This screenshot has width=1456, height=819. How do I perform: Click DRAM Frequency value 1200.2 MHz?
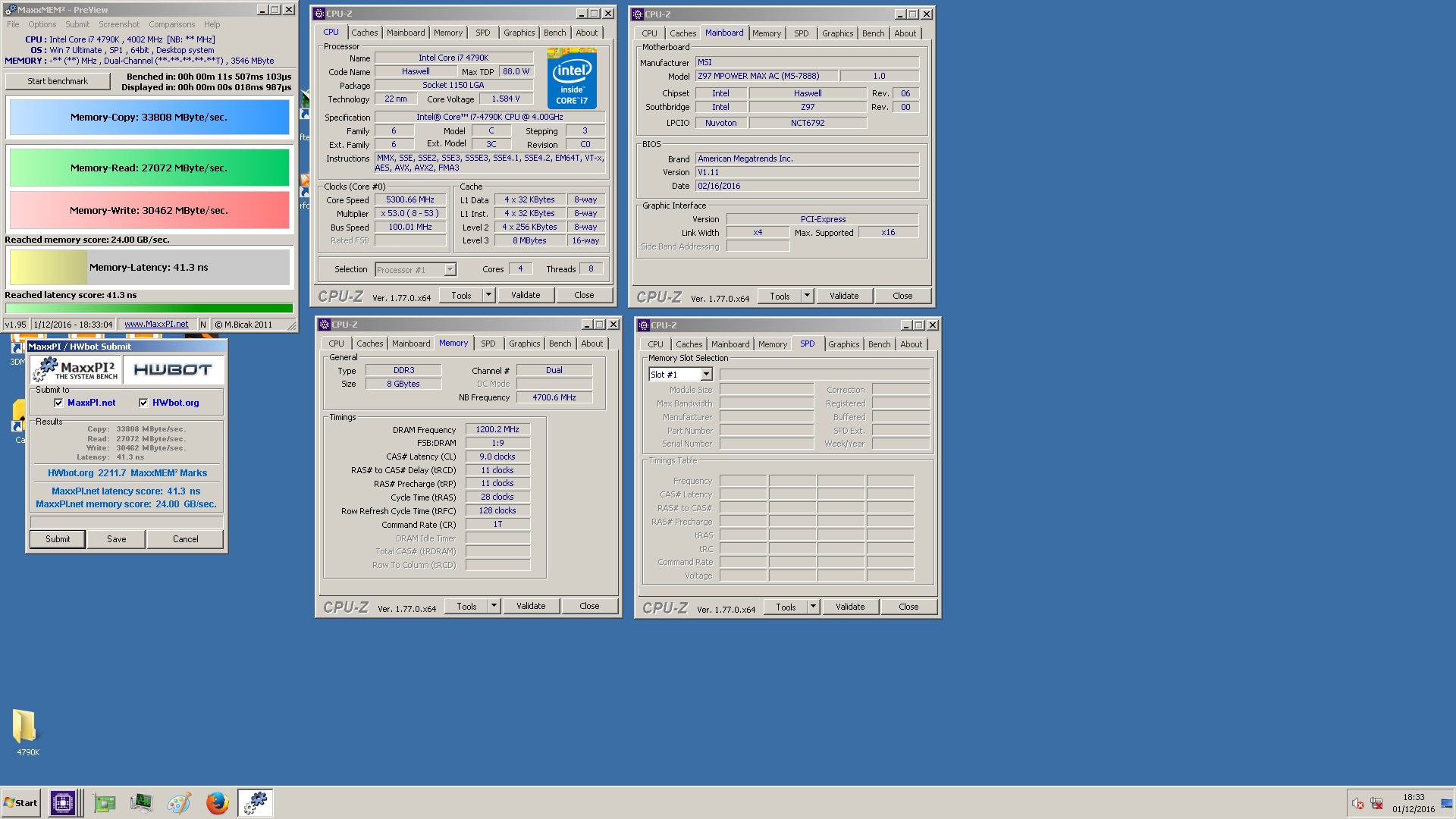[497, 429]
